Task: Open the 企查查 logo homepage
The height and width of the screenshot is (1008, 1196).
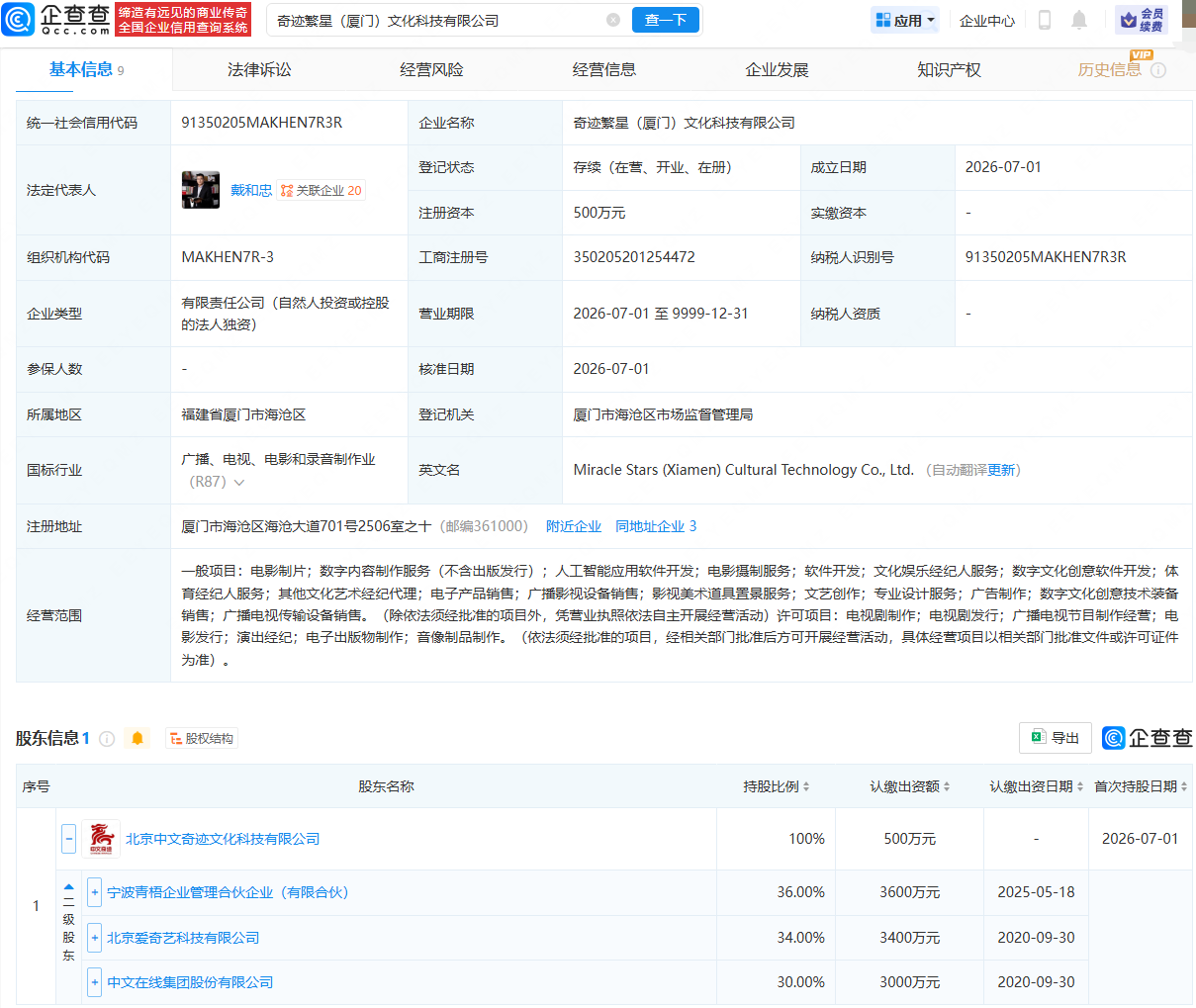Action: 57,20
